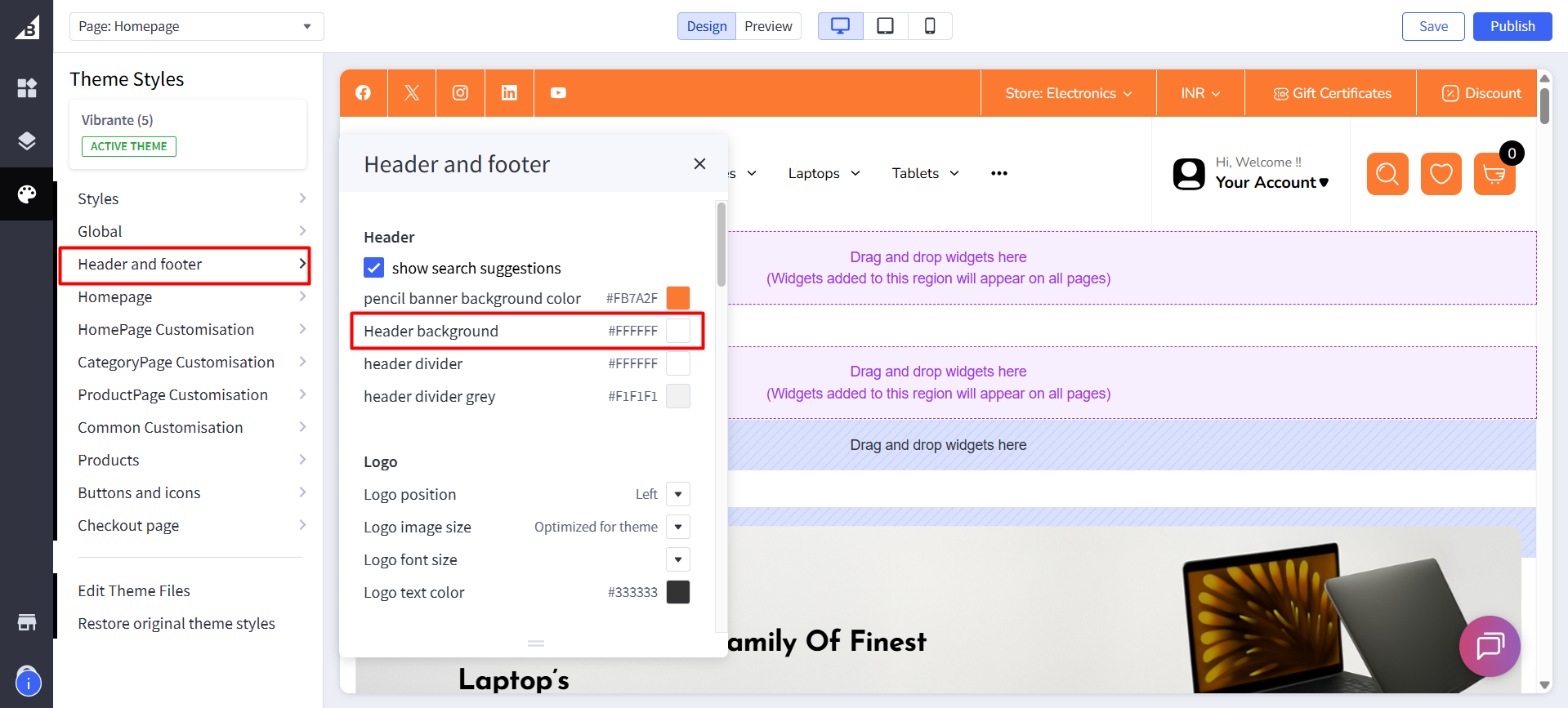Switch to the Design tab
Image resolution: width=1568 pixels, height=708 pixels.
[707, 26]
